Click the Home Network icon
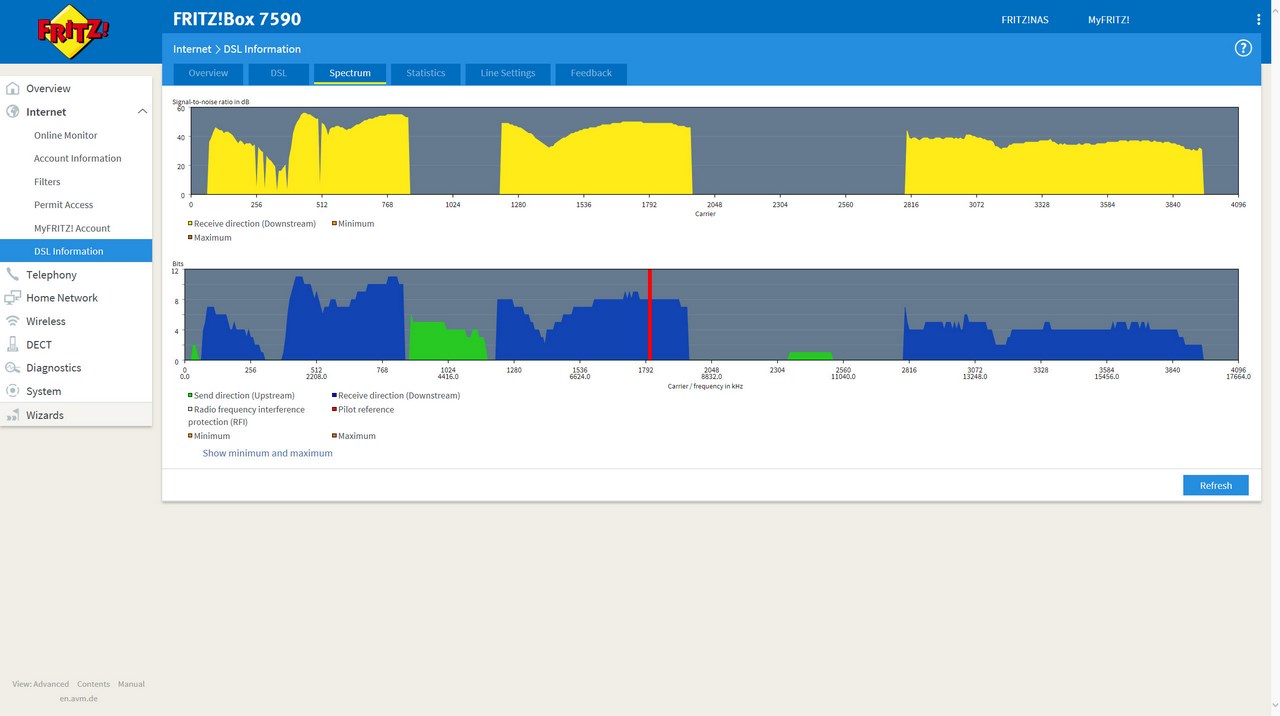This screenshot has width=1280, height=716. (13, 298)
